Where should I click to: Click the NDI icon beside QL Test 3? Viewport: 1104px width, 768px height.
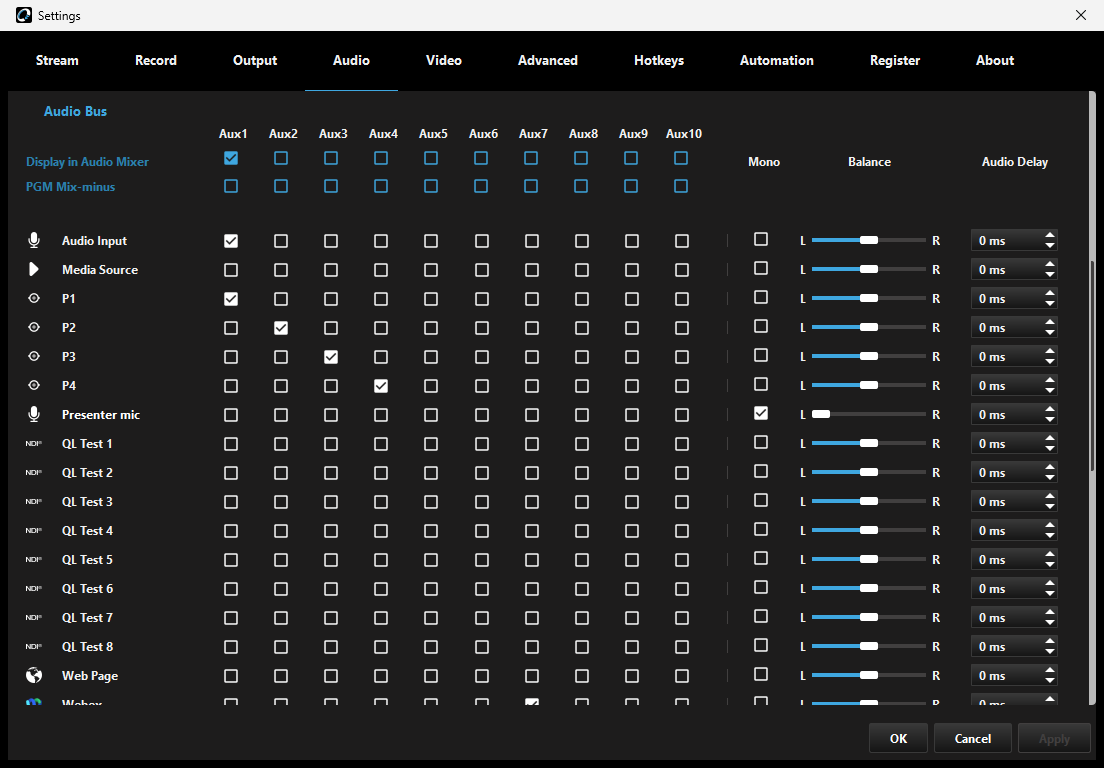tap(34, 501)
